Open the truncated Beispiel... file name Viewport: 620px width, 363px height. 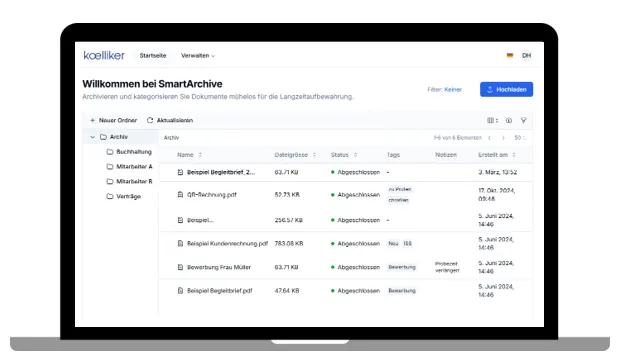(200, 220)
